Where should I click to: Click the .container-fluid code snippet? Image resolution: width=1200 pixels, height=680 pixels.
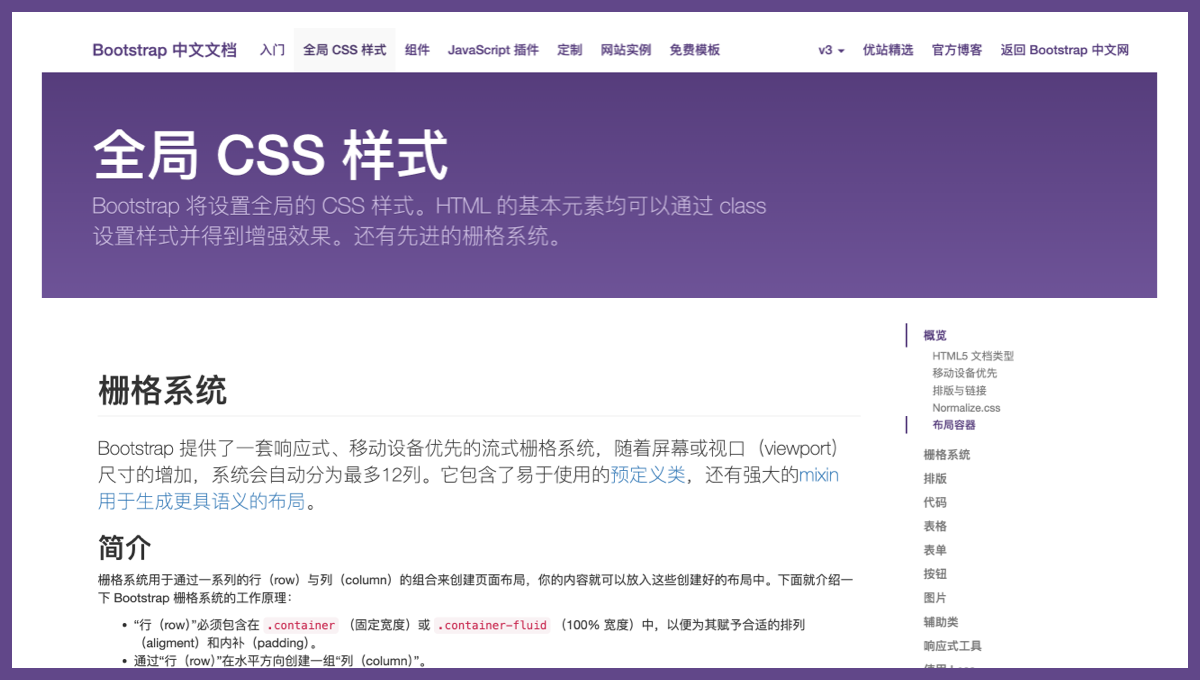pos(493,625)
